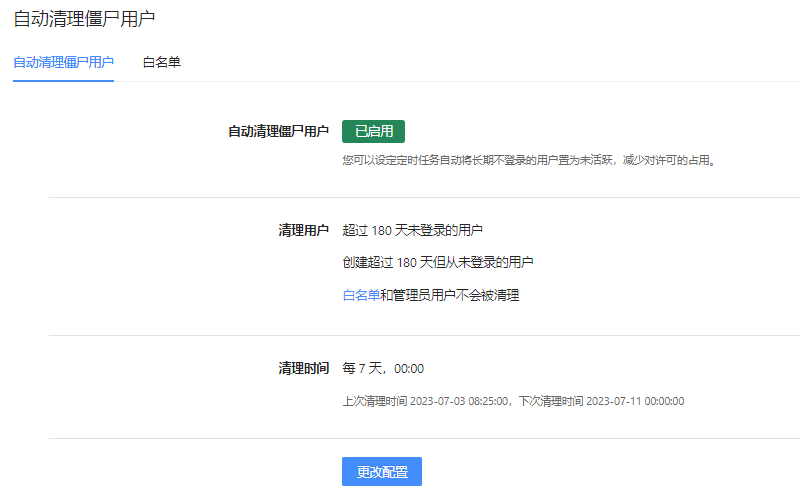Click the 清理时间 field label

[x=303, y=368]
